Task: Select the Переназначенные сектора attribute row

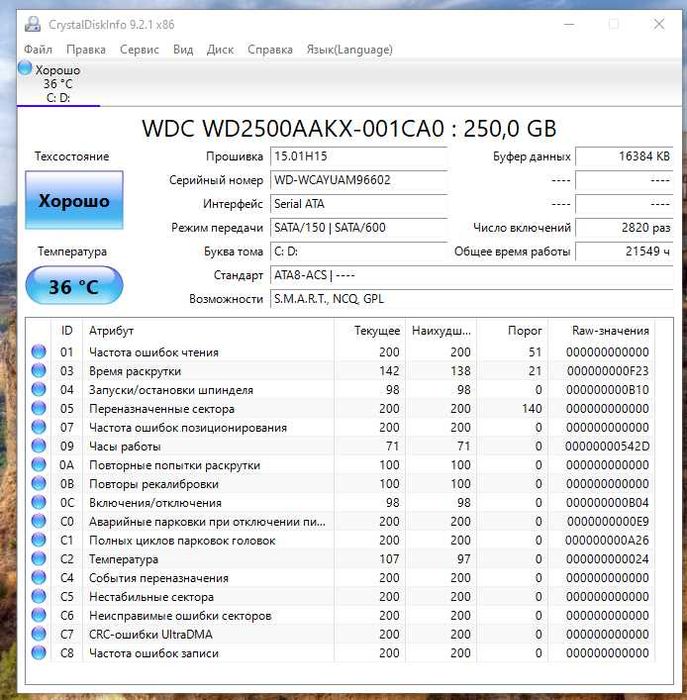Action: [x=340, y=408]
